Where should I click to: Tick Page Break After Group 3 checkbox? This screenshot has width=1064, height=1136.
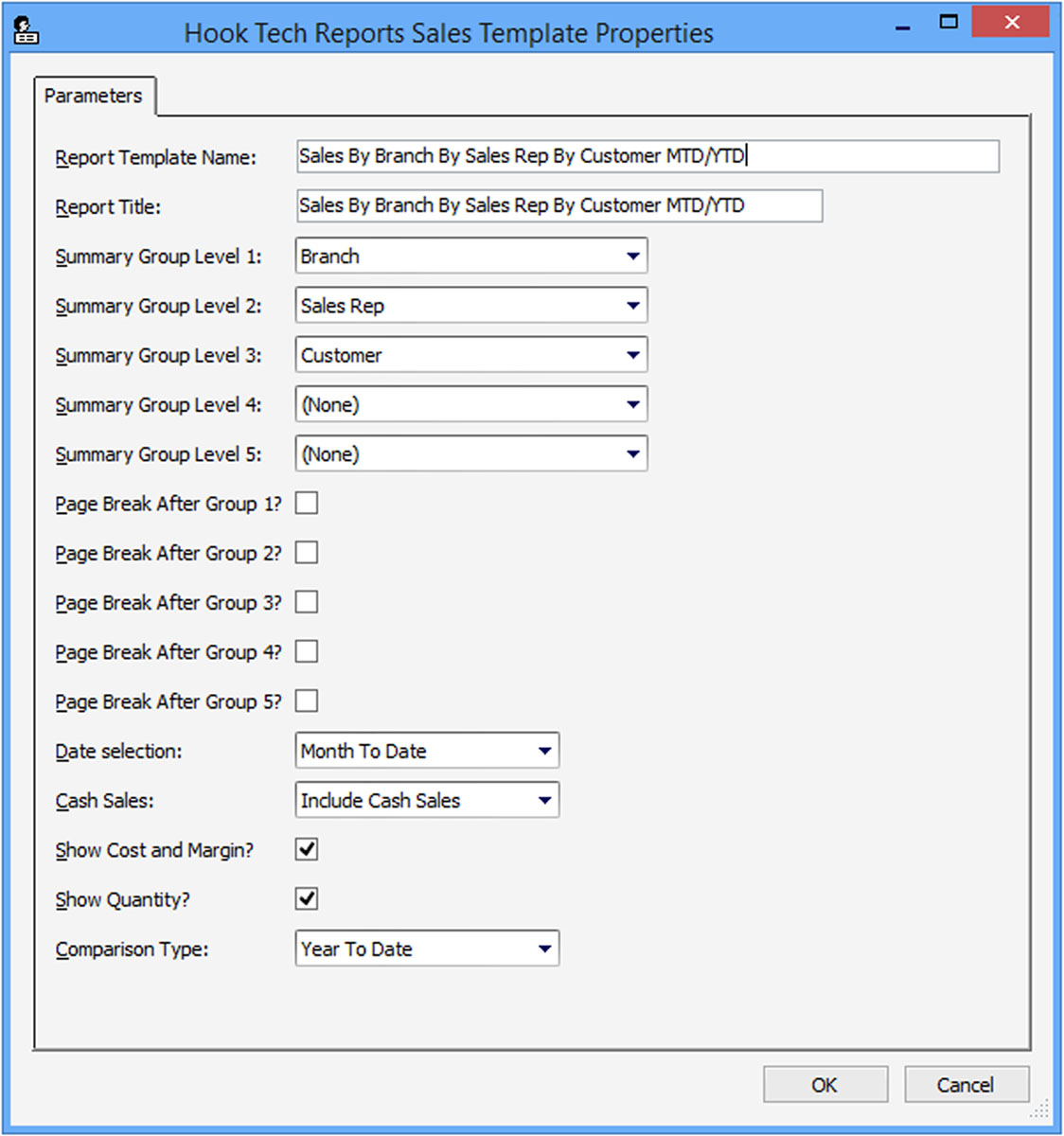[x=307, y=602]
